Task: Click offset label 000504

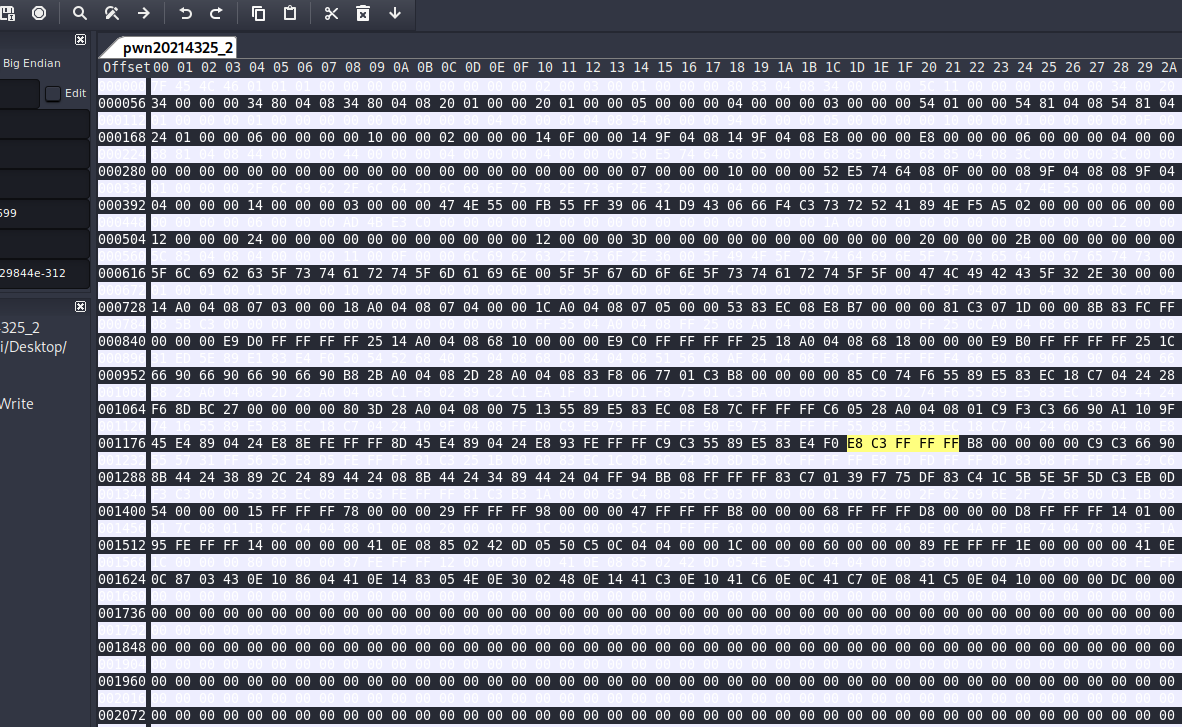Action: click(x=121, y=239)
